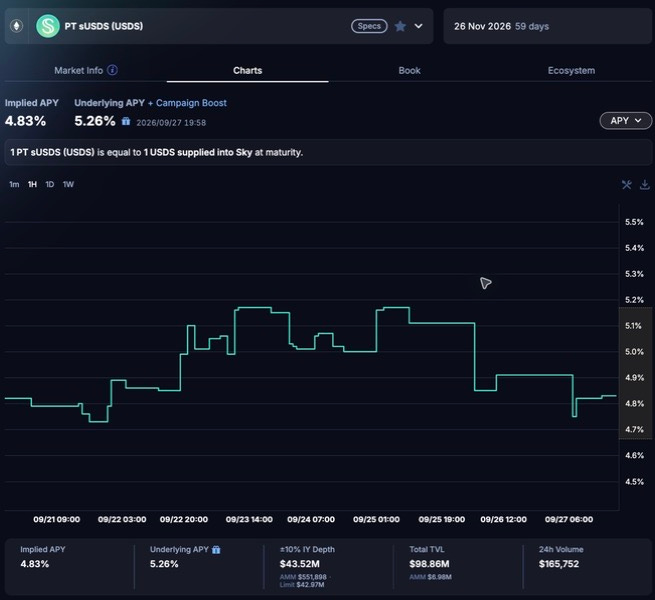This screenshot has width=655, height=600.
Task: Click the Market Info information icon
Action: pyautogui.click(x=112, y=70)
